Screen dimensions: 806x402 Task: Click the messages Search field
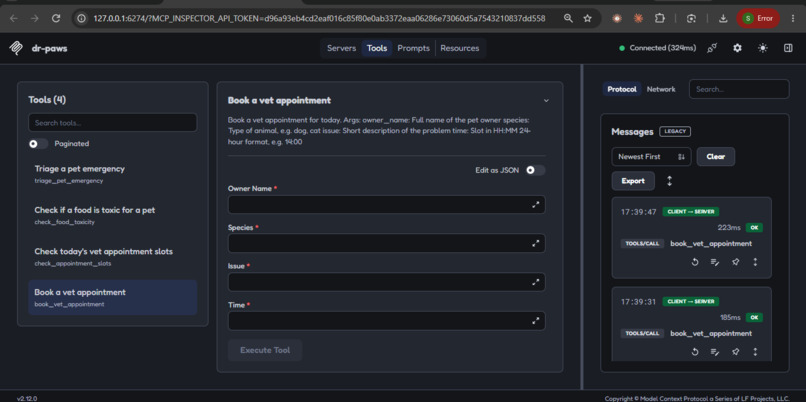click(739, 89)
